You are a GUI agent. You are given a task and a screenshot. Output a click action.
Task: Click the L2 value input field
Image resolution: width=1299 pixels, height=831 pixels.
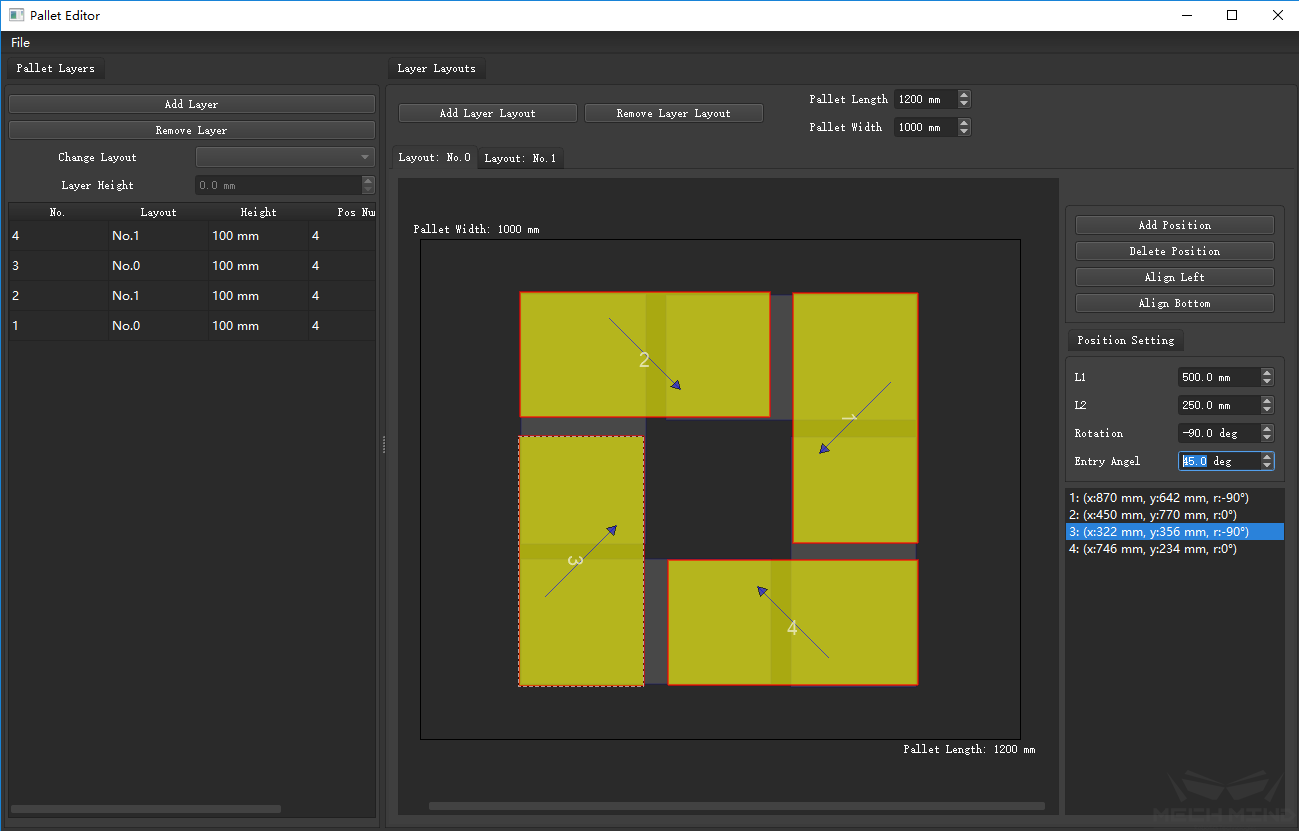pos(1218,405)
